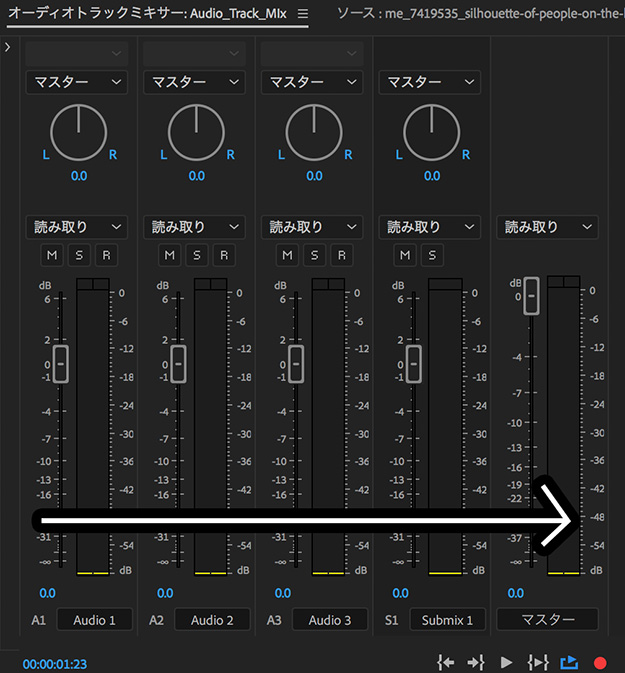Click the master track volume fader handle

point(532,296)
